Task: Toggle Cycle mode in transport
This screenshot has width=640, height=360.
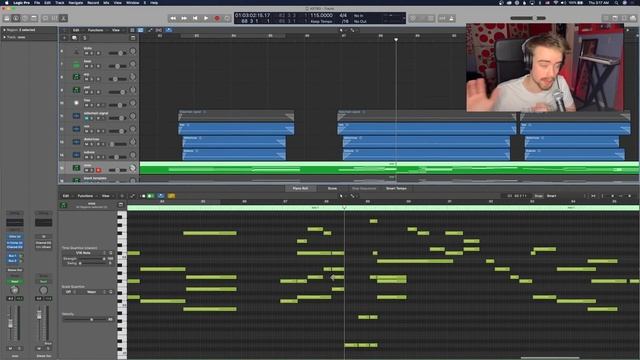Action: tap(227, 18)
